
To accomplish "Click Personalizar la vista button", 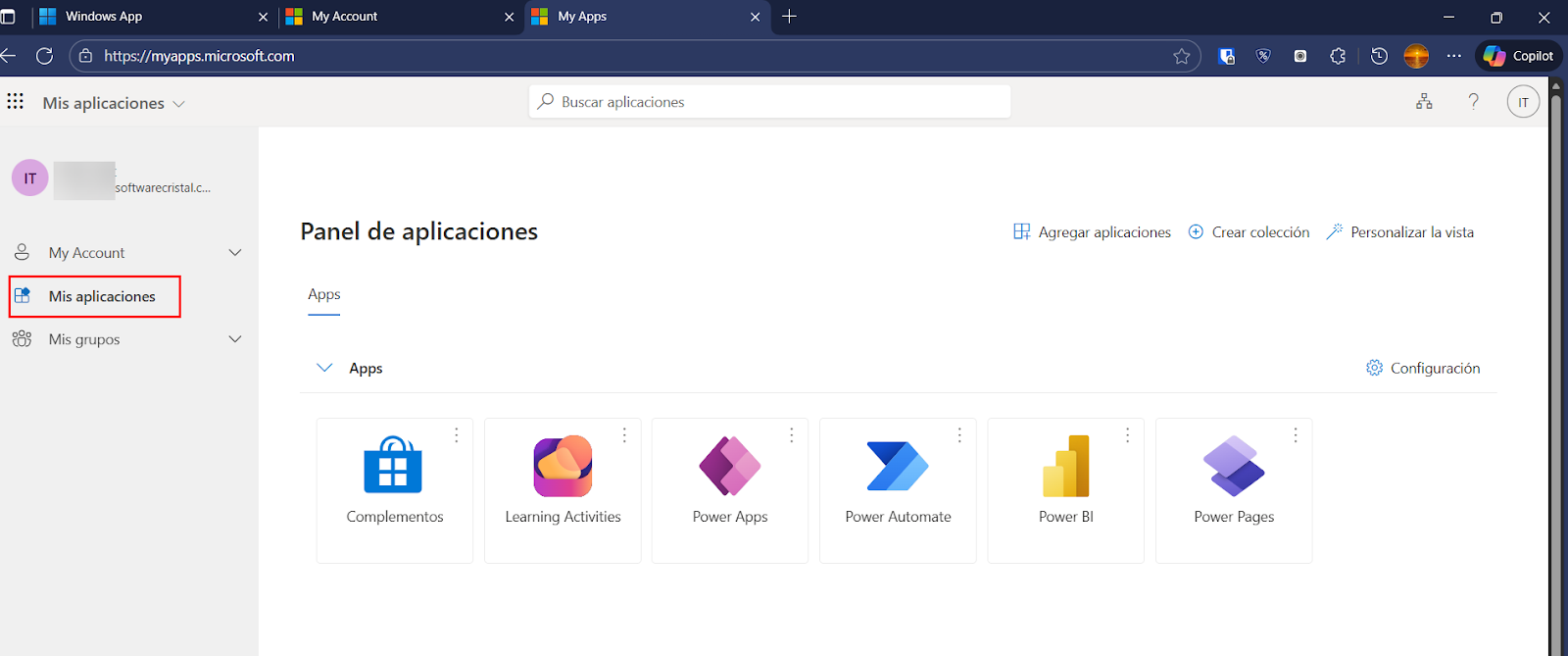I will click(1399, 232).
